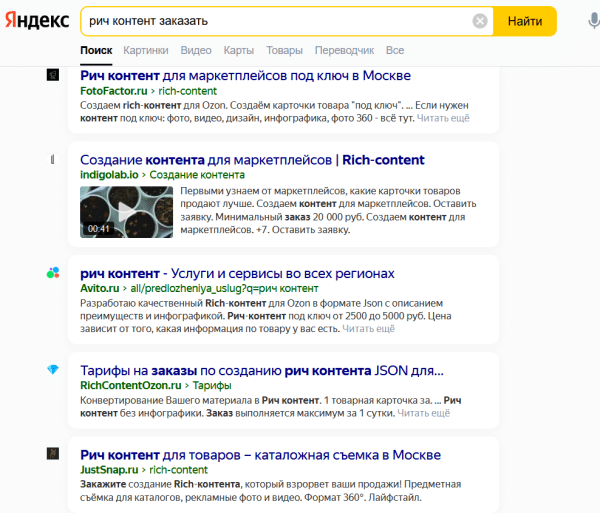Expand RichContentOzon snippet with Читать ещё
The image size is (600, 513).
point(424,412)
